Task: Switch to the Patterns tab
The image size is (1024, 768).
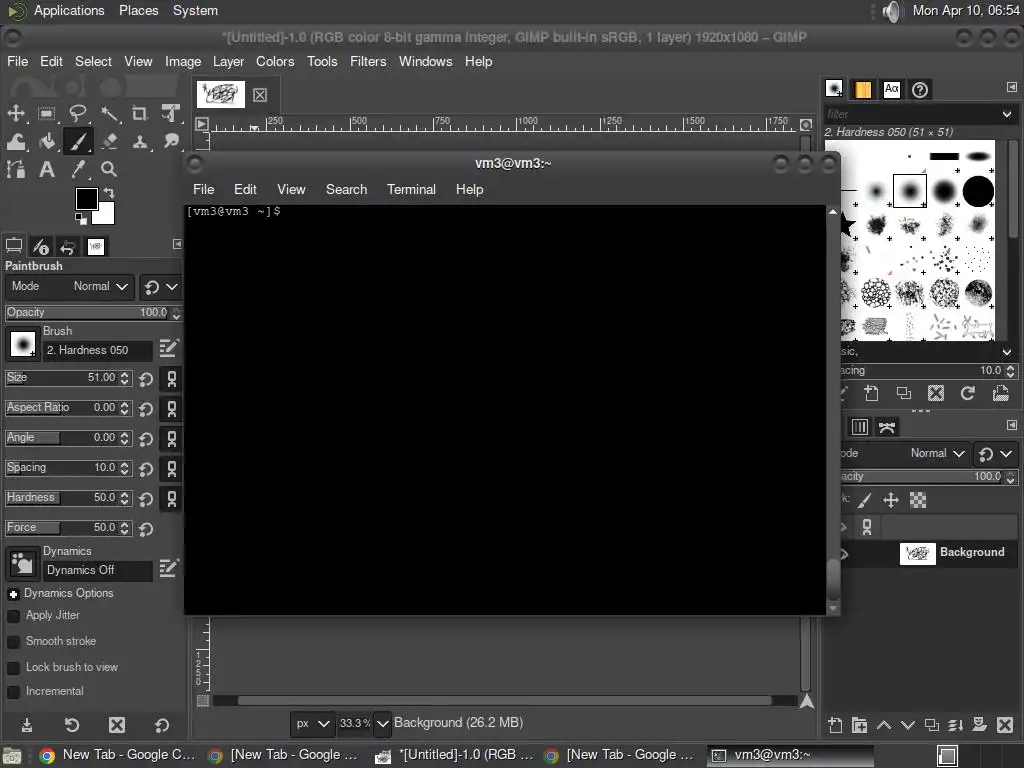Action: pos(863,89)
